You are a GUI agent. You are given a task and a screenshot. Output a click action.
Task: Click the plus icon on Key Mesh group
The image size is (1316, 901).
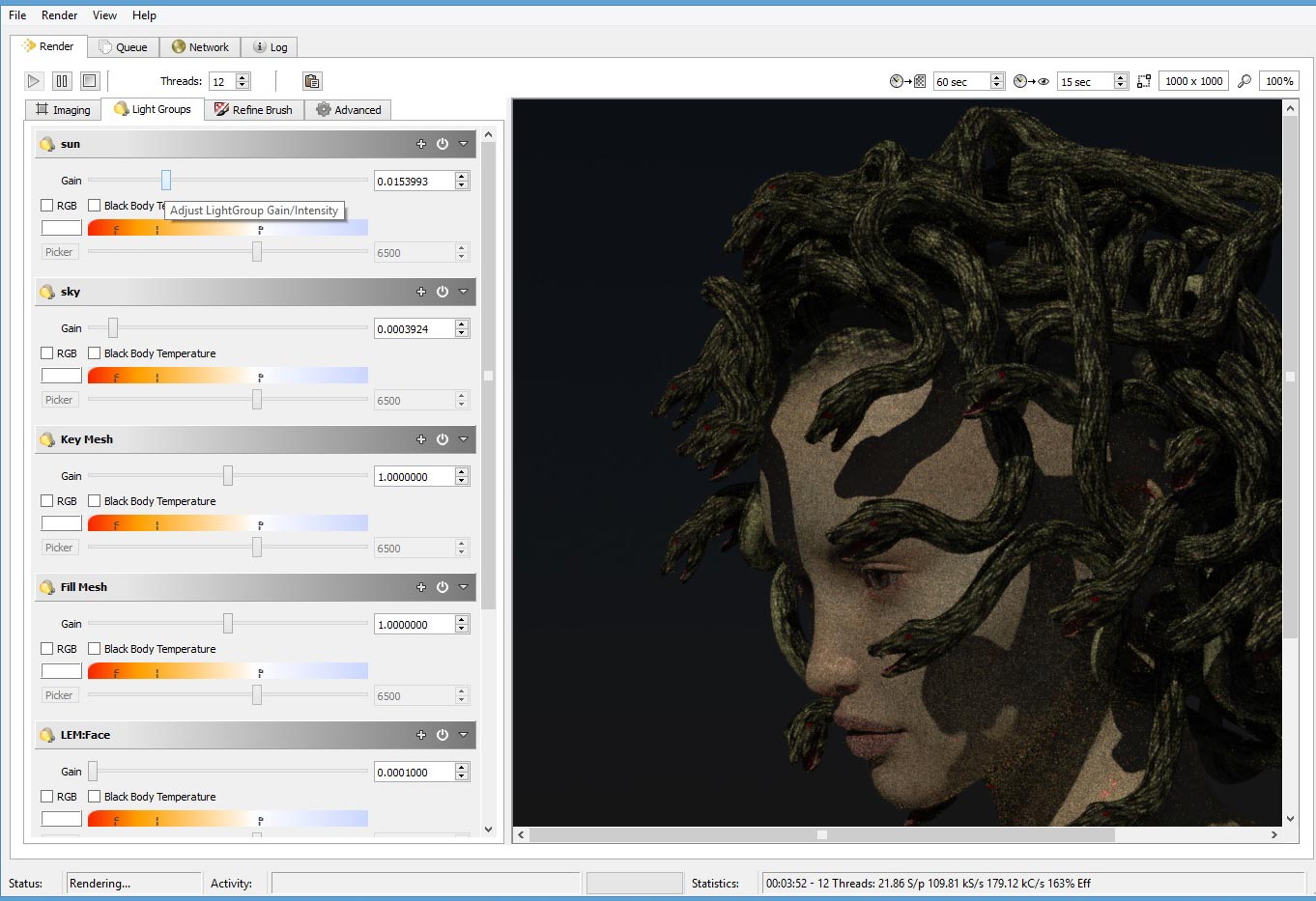coord(421,439)
